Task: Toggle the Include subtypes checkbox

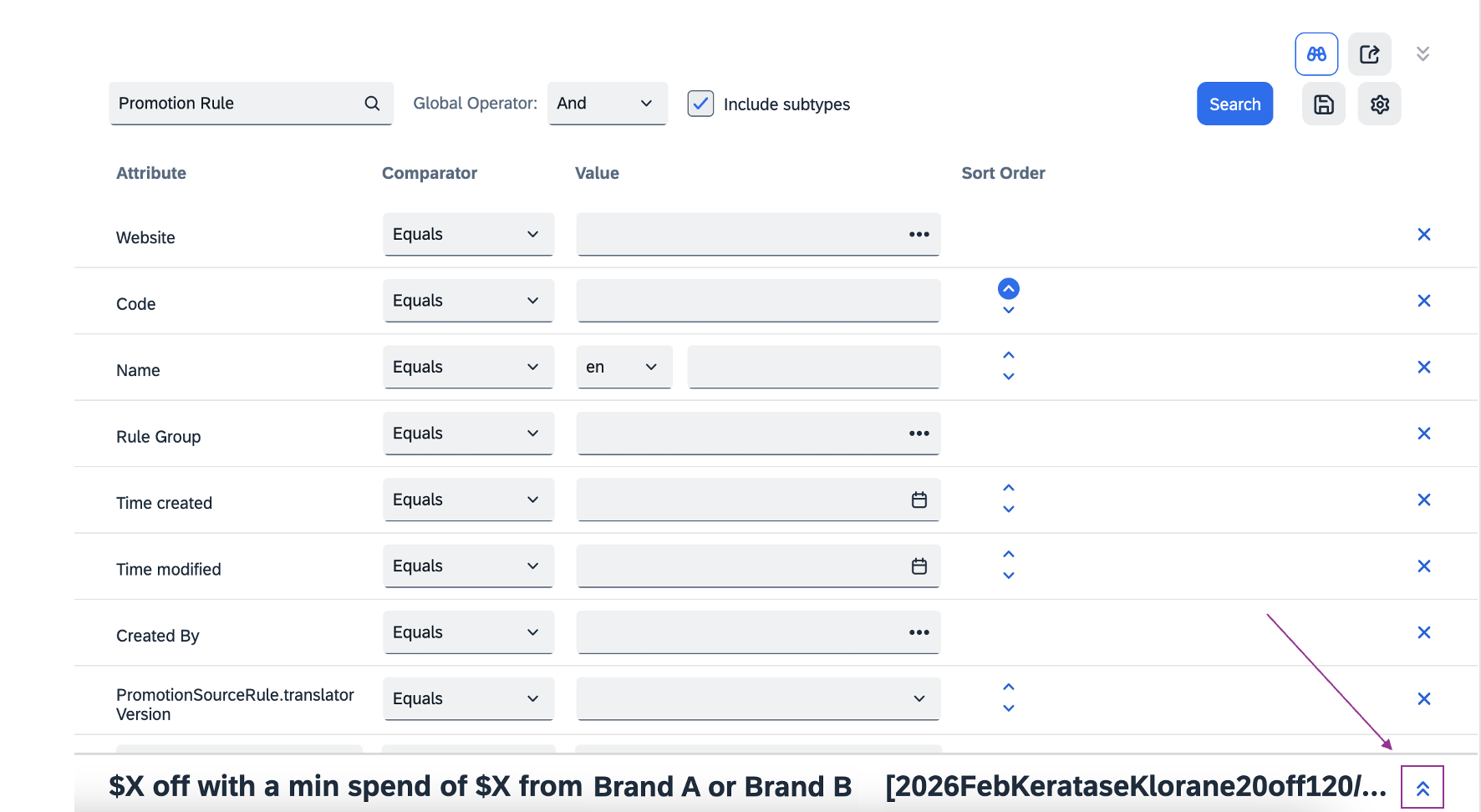Action: [x=700, y=104]
